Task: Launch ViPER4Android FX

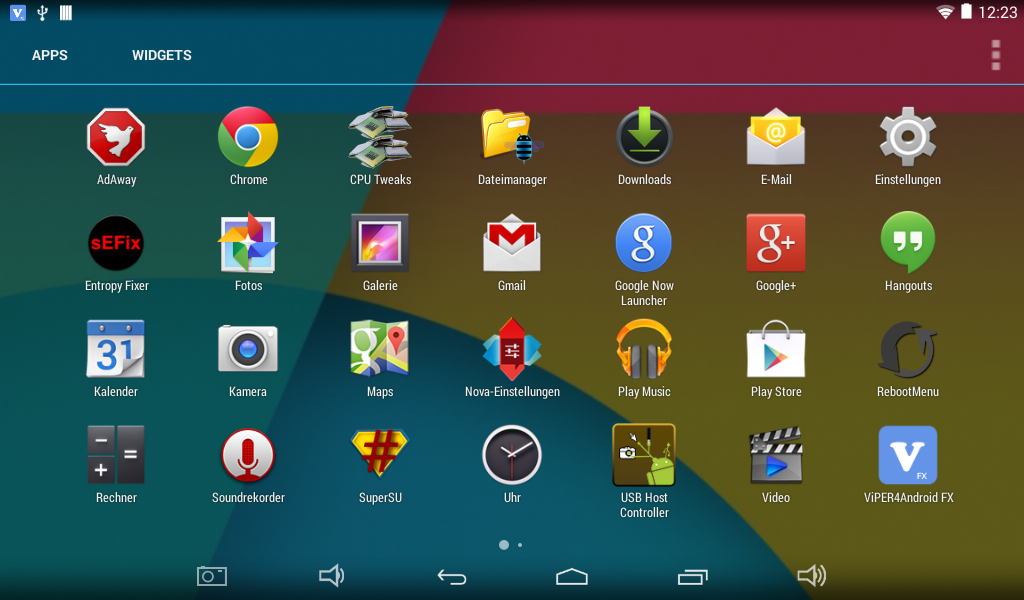Action: pos(908,454)
